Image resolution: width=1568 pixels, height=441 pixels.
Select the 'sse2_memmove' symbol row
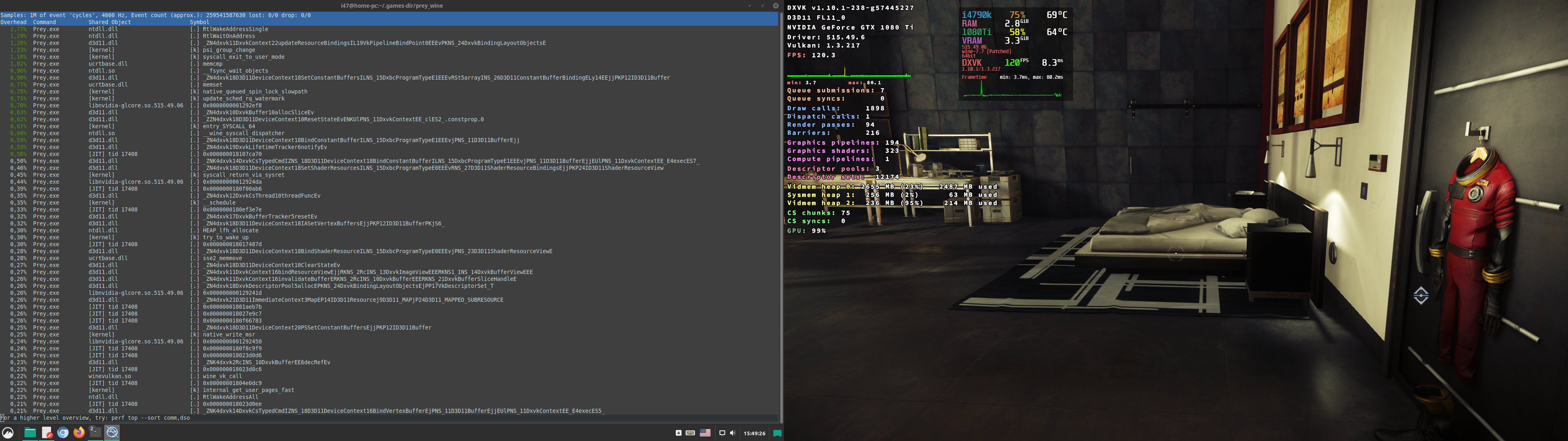click(x=390, y=258)
